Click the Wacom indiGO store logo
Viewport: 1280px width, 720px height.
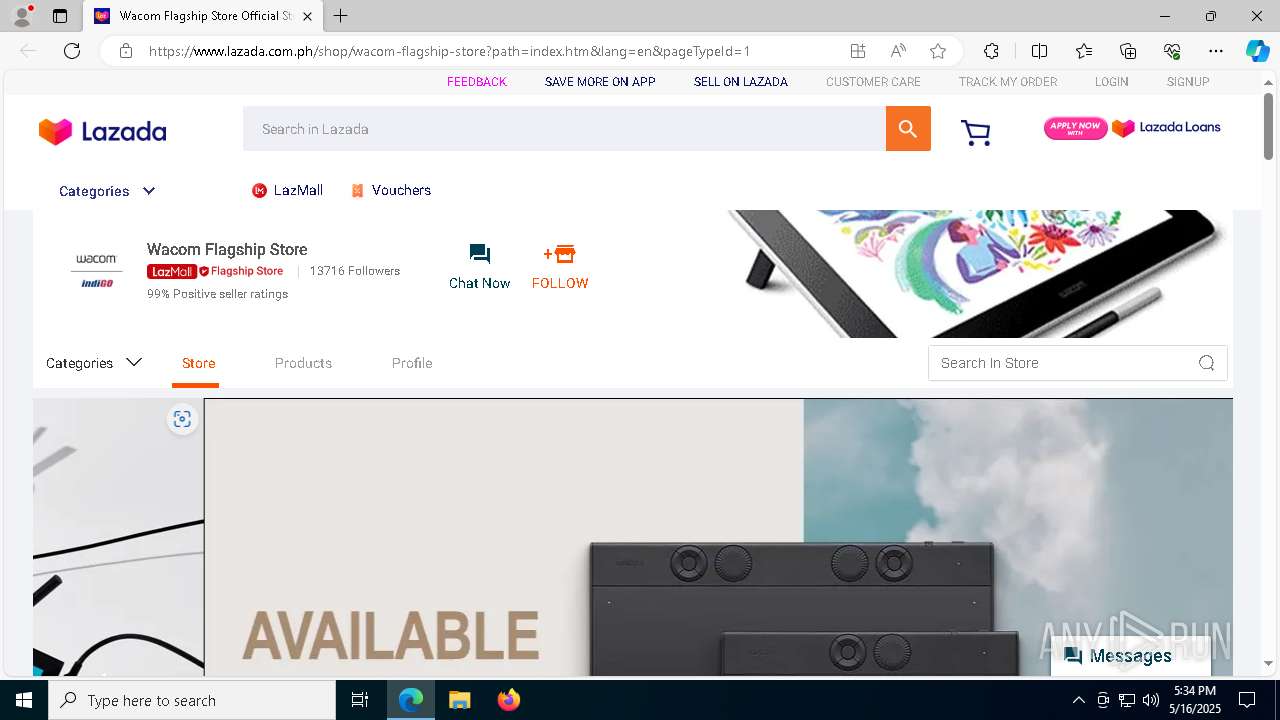pos(97,271)
